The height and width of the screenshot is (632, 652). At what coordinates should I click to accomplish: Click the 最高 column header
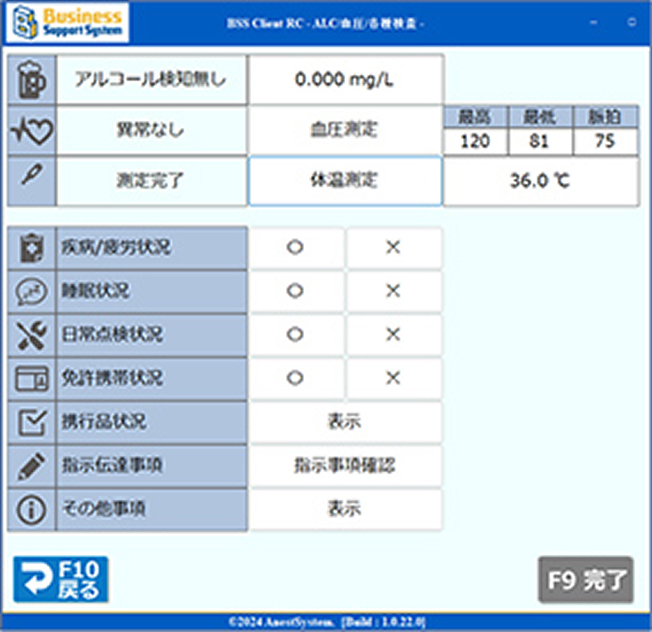click(x=475, y=117)
